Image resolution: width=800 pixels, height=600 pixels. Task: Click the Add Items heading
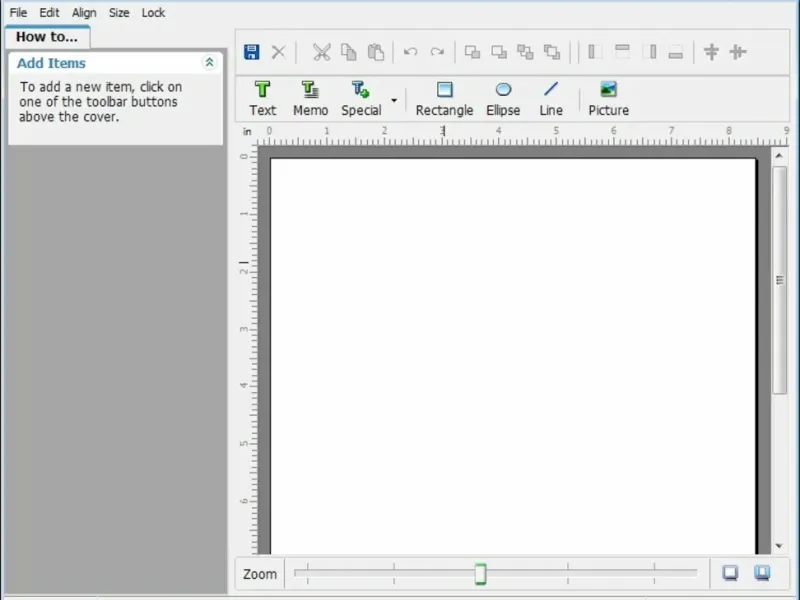pos(51,63)
